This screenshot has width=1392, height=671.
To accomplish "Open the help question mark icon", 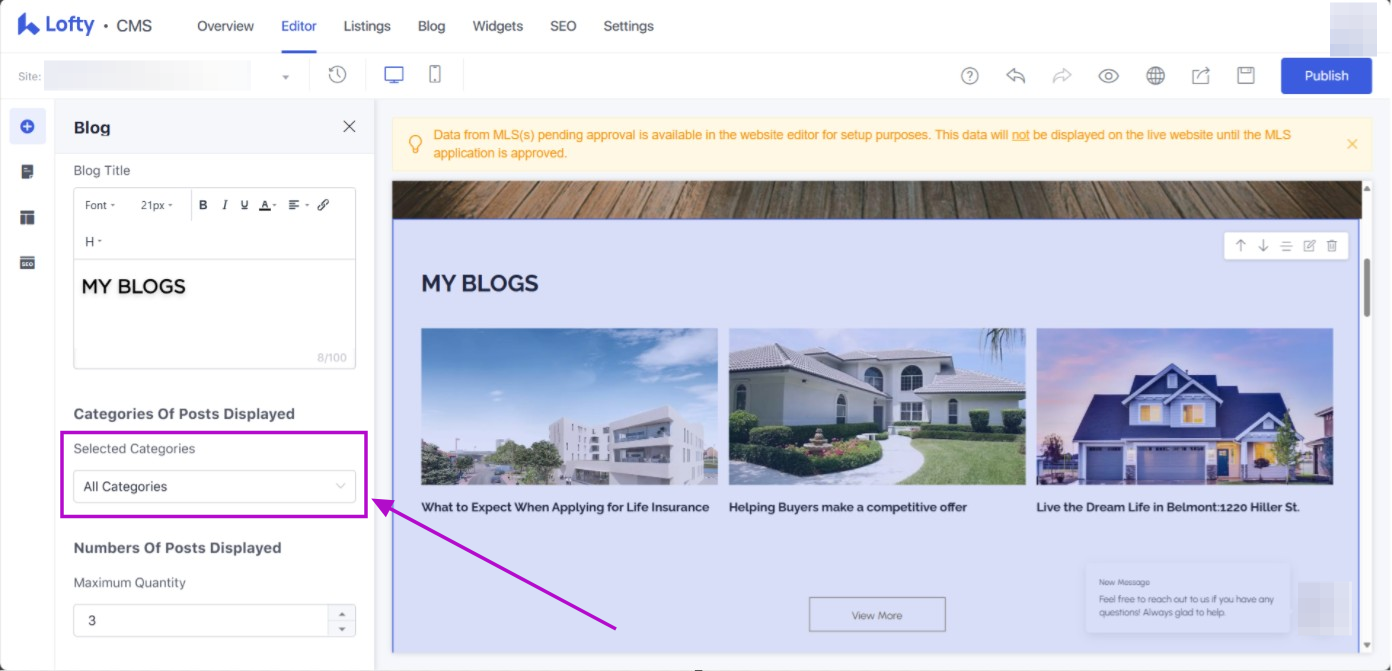I will pos(969,76).
